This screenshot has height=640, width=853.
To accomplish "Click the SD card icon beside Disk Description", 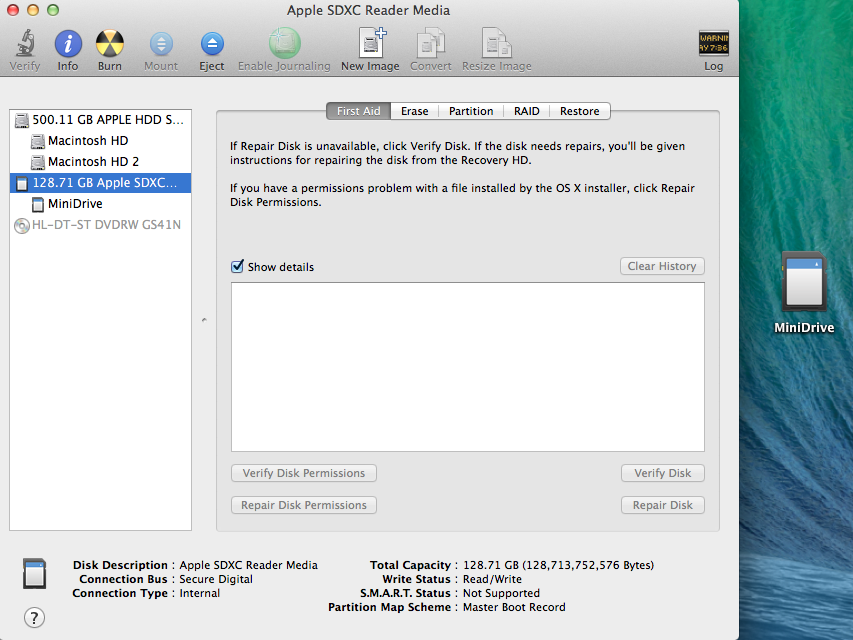I will point(34,574).
